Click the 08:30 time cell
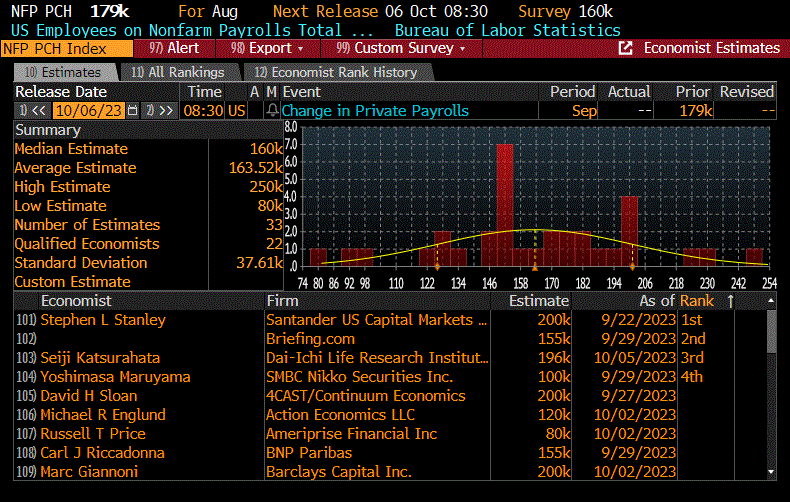Image resolution: width=790 pixels, height=502 pixels. click(204, 111)
